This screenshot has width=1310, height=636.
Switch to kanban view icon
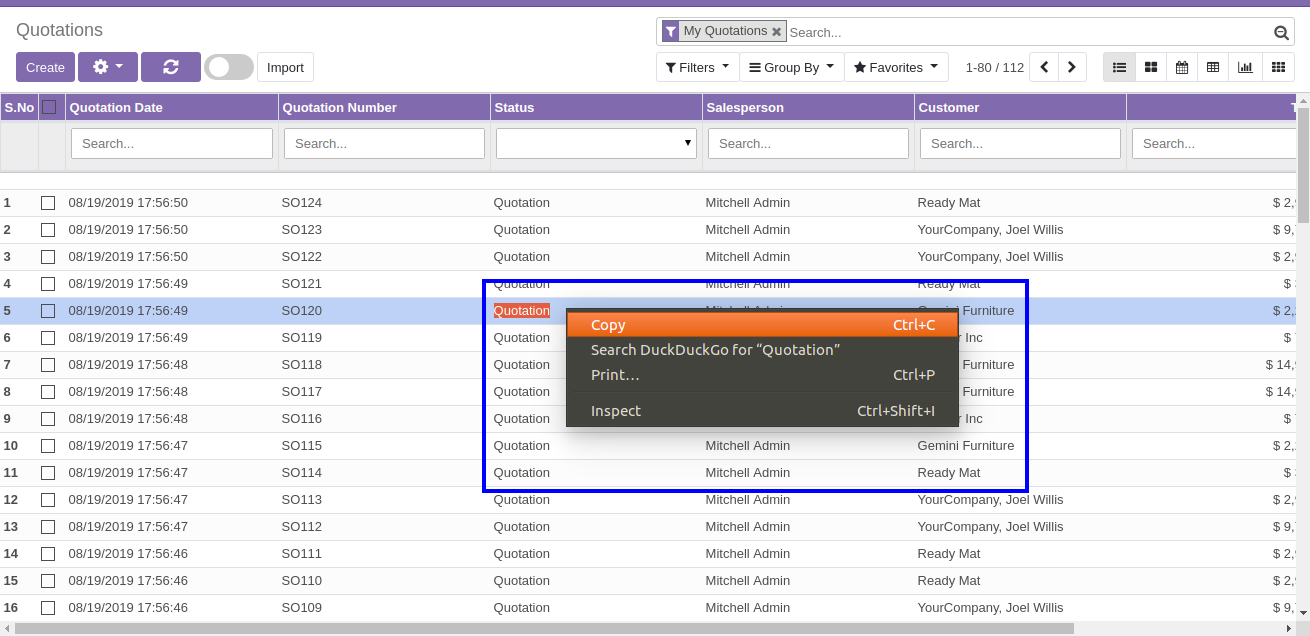pyautogui.click(x=1151, y=67)
